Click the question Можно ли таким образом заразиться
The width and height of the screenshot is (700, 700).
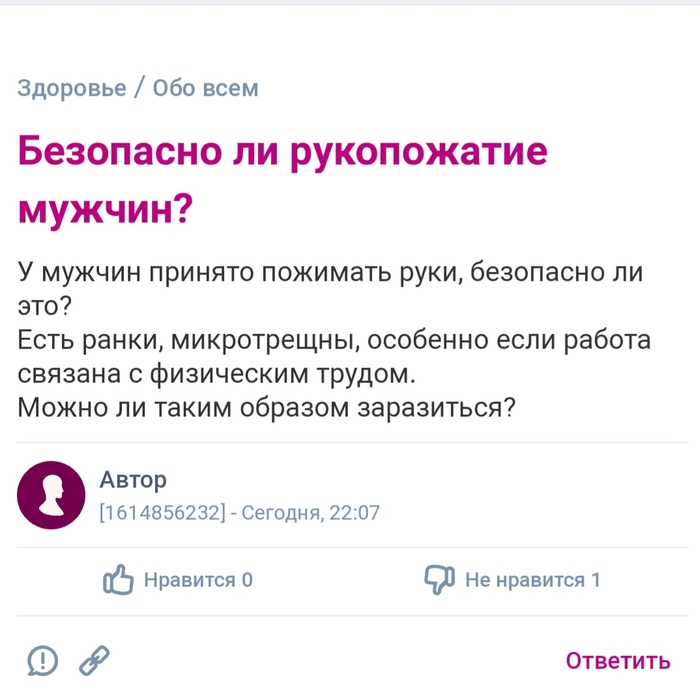(266, 408)
